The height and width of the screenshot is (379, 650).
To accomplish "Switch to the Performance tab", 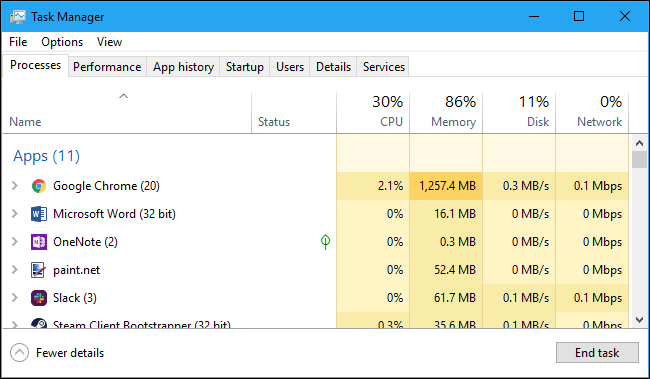I will (x=107, y=67).
